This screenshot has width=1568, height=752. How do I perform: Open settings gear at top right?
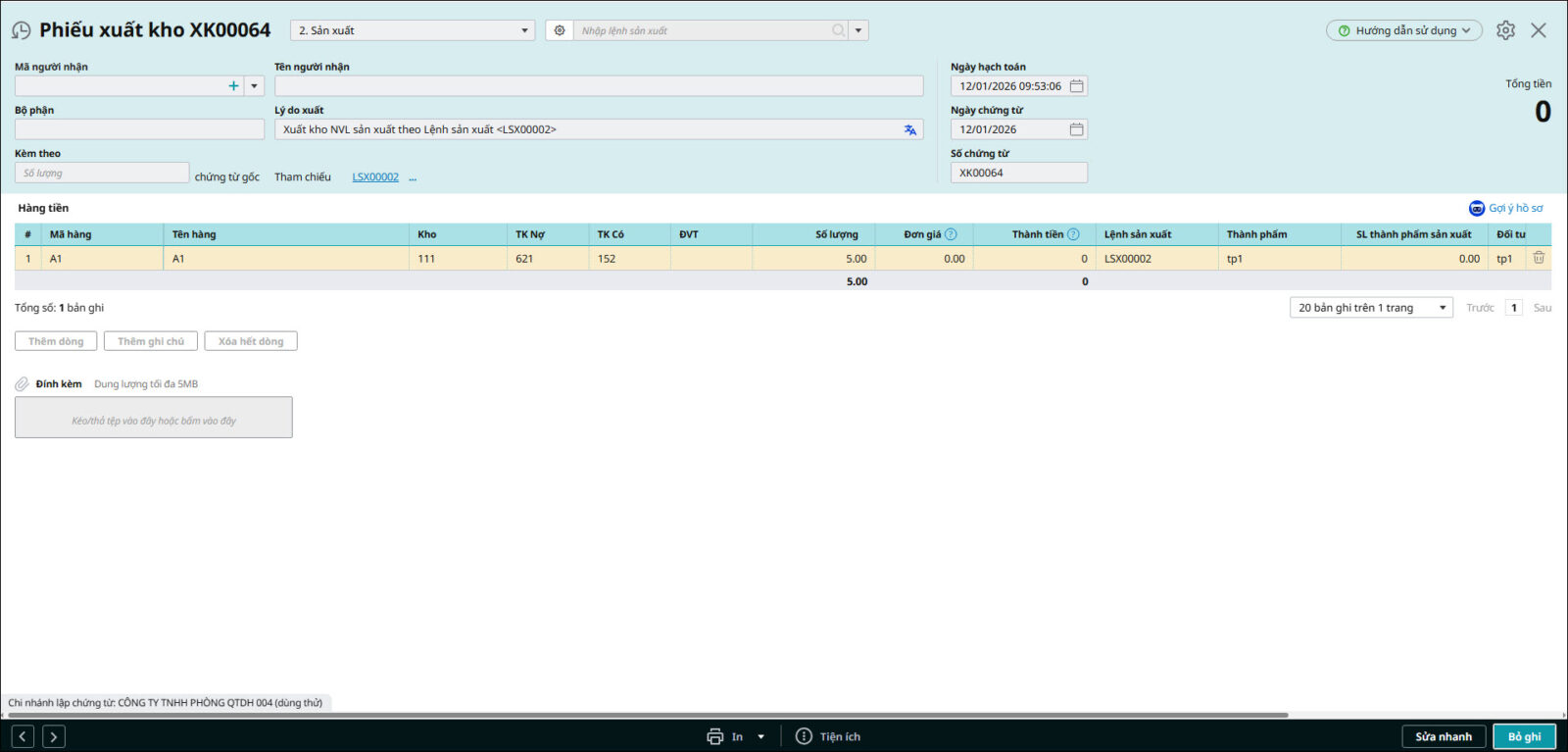tap(1505, 30)
